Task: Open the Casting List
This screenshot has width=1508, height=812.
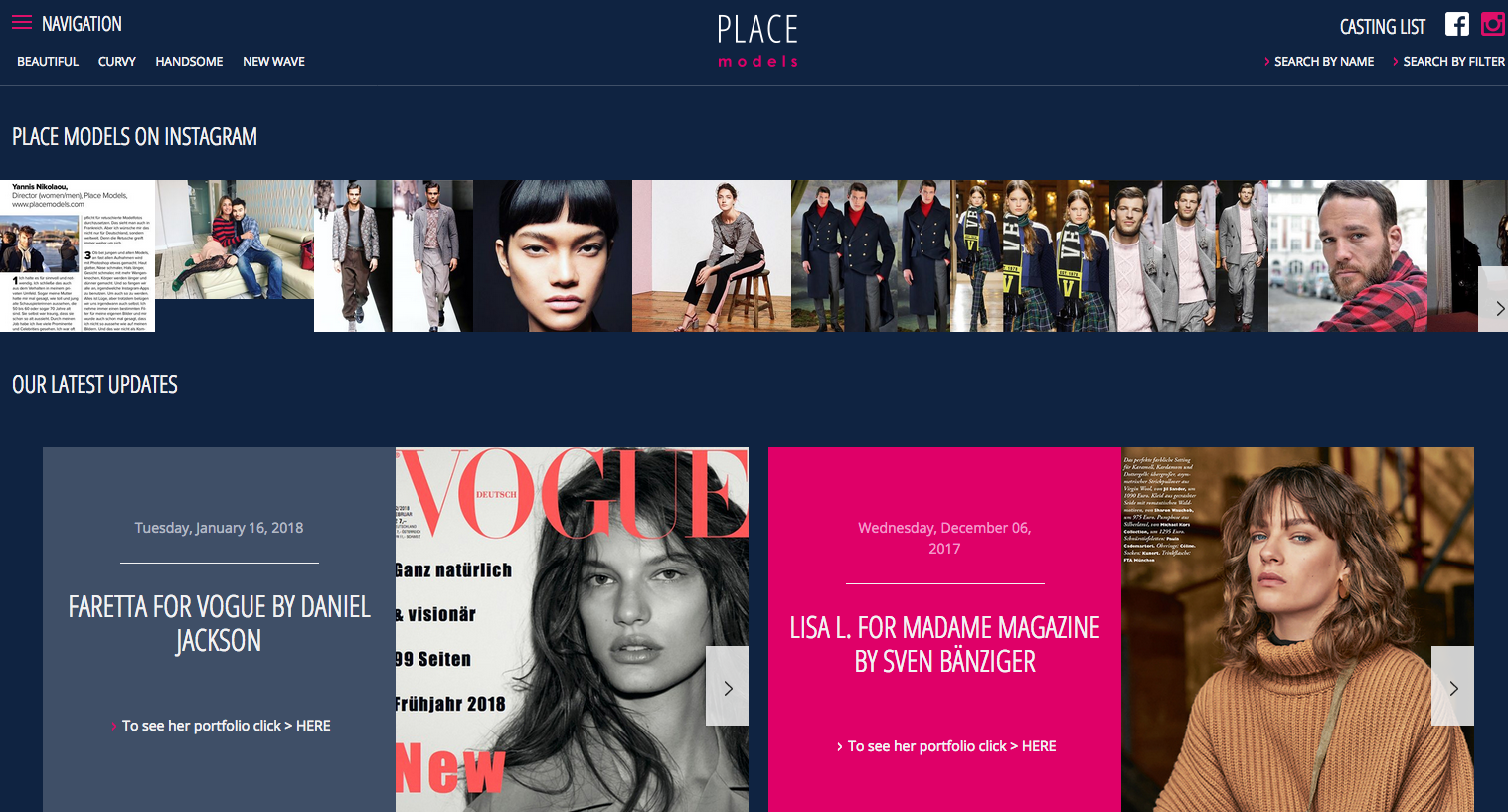Action: [1383, 27]
